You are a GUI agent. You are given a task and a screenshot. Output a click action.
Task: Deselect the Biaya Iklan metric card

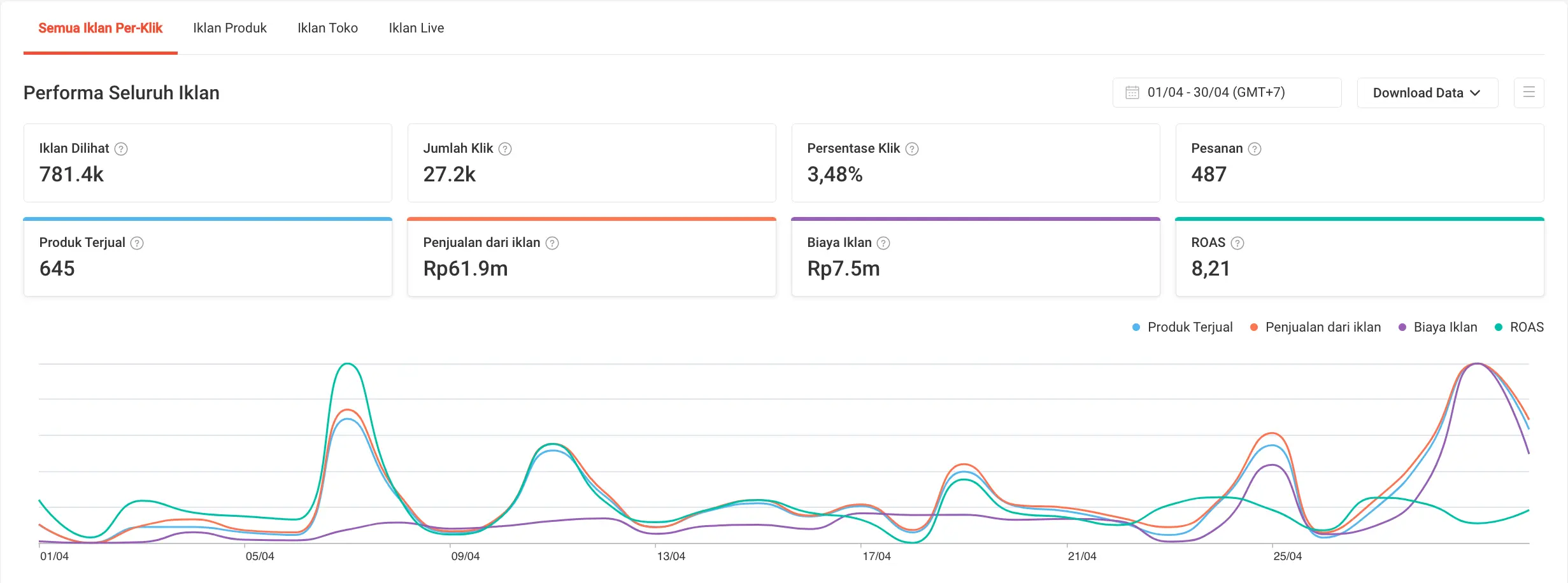pyautogui.click(x=975, y=258)
